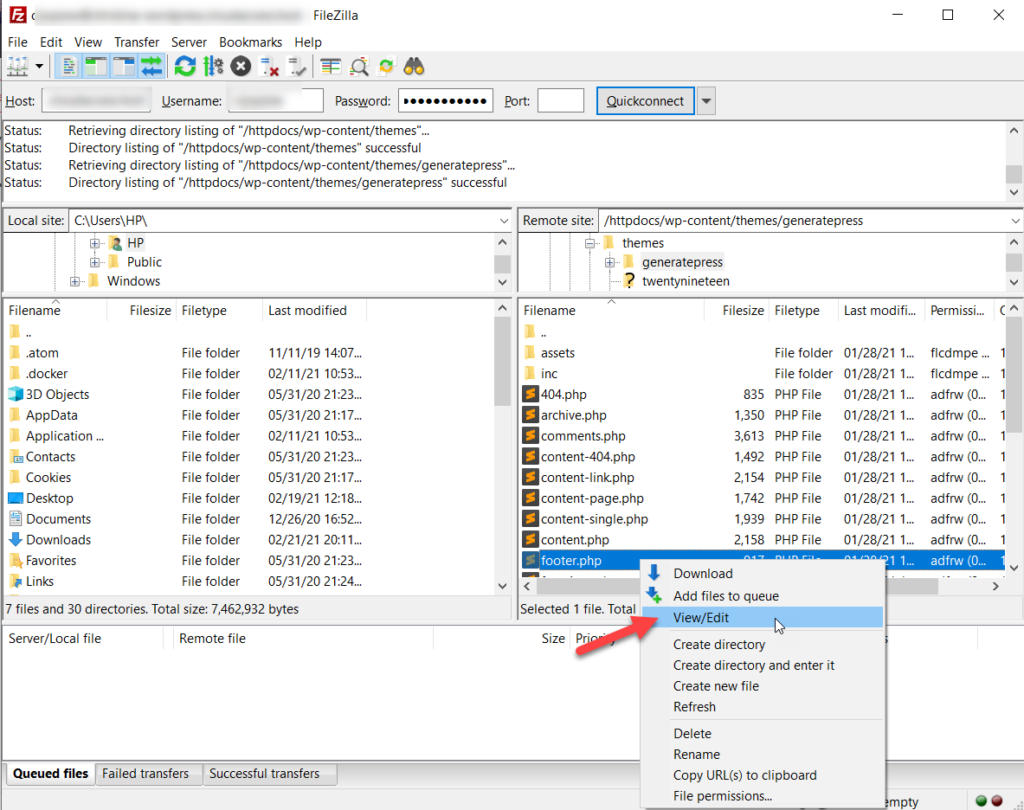Toggle local directory tree display
The height and width of the screenshot is (810, 1024).
[96, 67]
